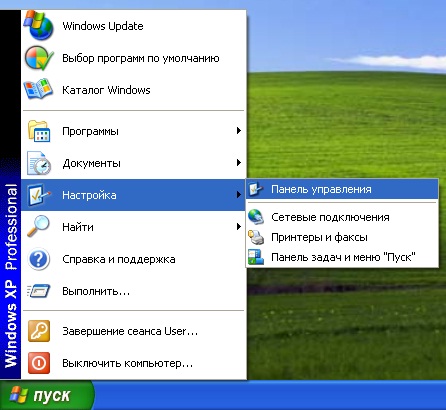Open the Каталог Windows icon
This screenshot has height=410, width=446.
[x=38, y=89]
